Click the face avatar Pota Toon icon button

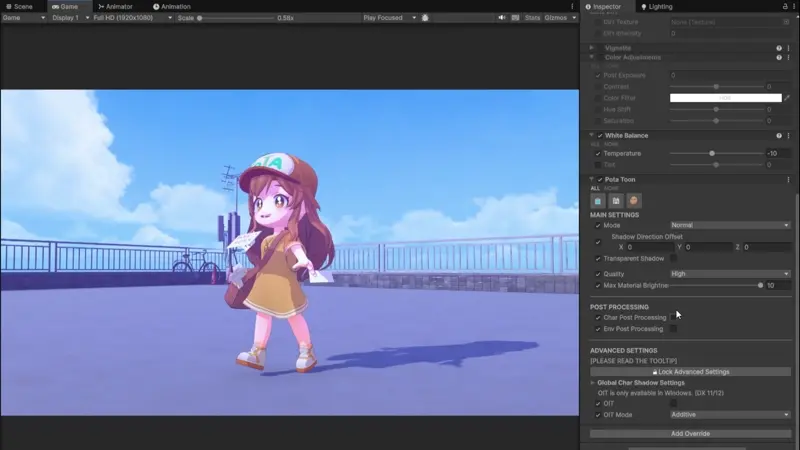click(634, 201)
